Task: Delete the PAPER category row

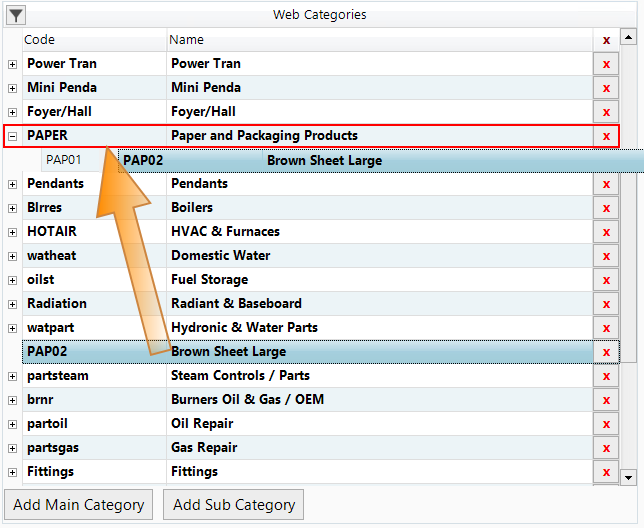Action: coord(606,136)
